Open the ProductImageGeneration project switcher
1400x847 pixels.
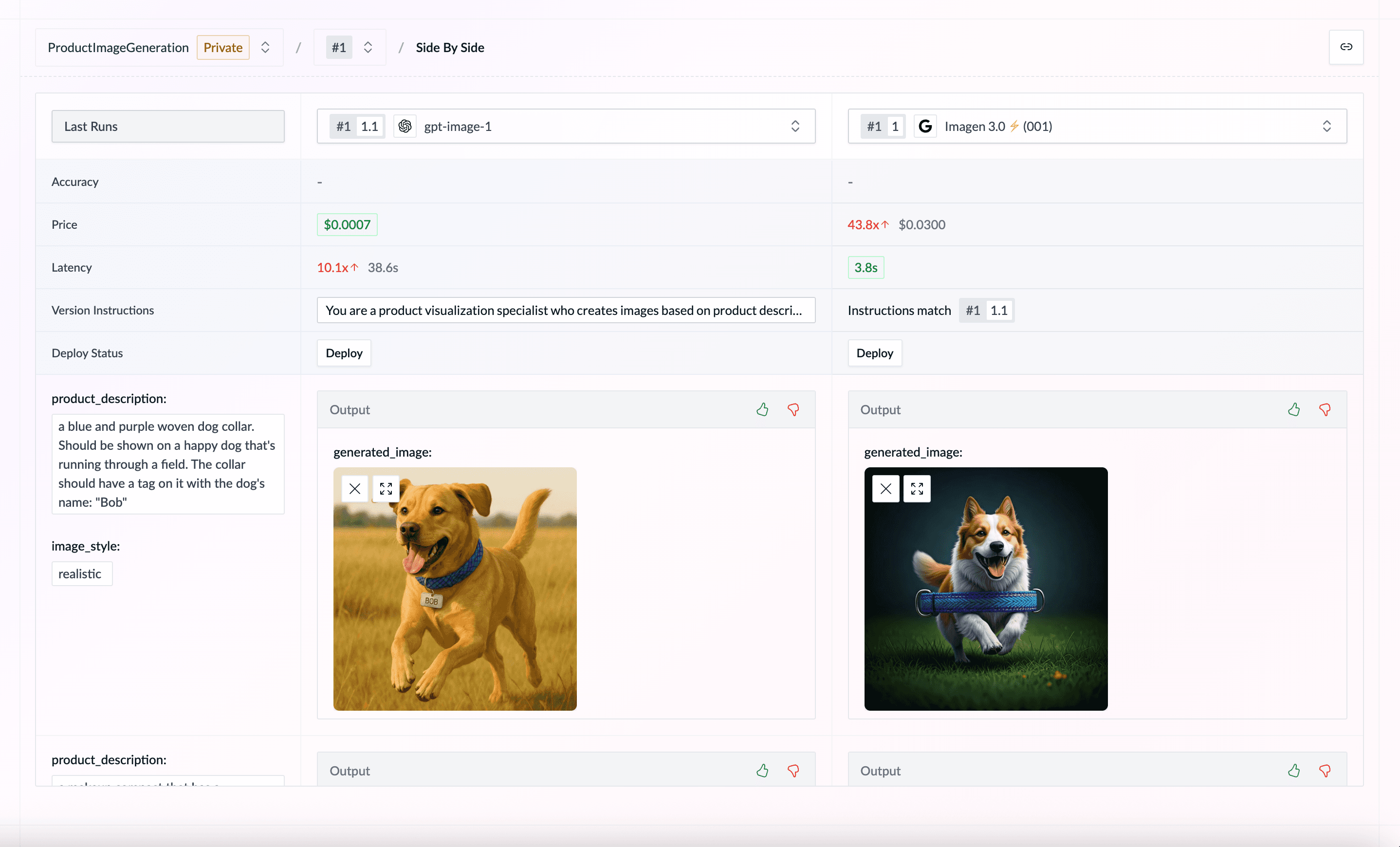tap(265, 47)
